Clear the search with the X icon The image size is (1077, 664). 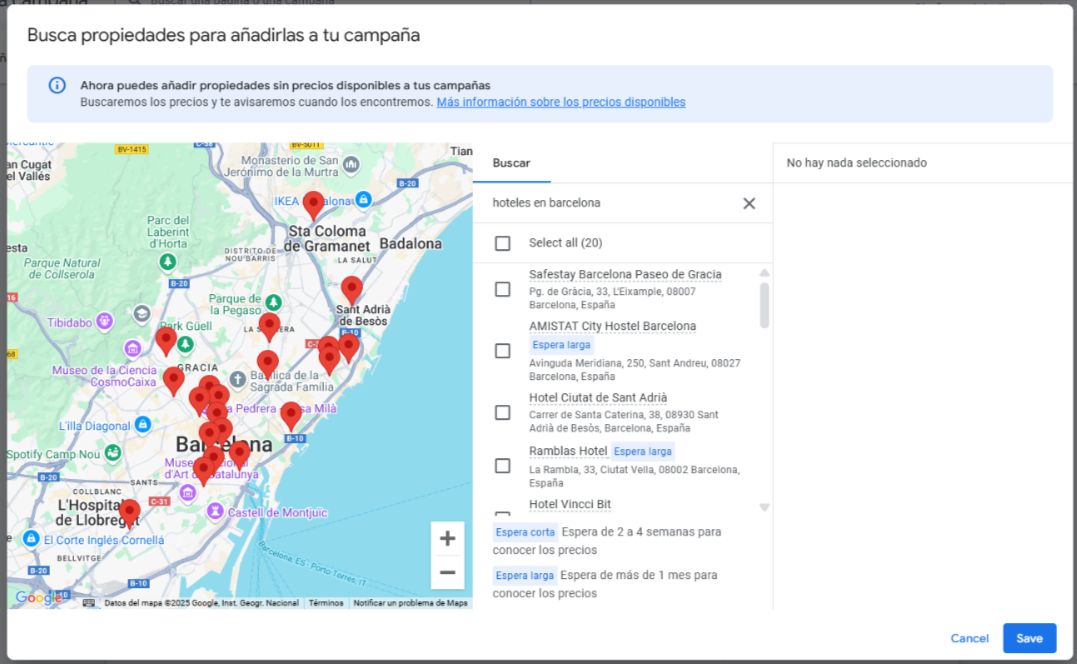(749, 203)
